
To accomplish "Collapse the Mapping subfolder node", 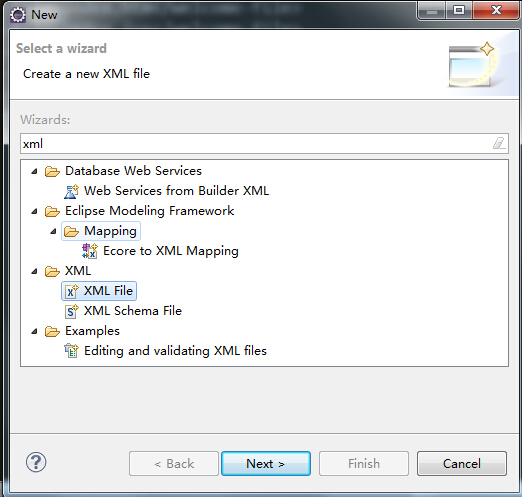I will [x=53, y=231].
